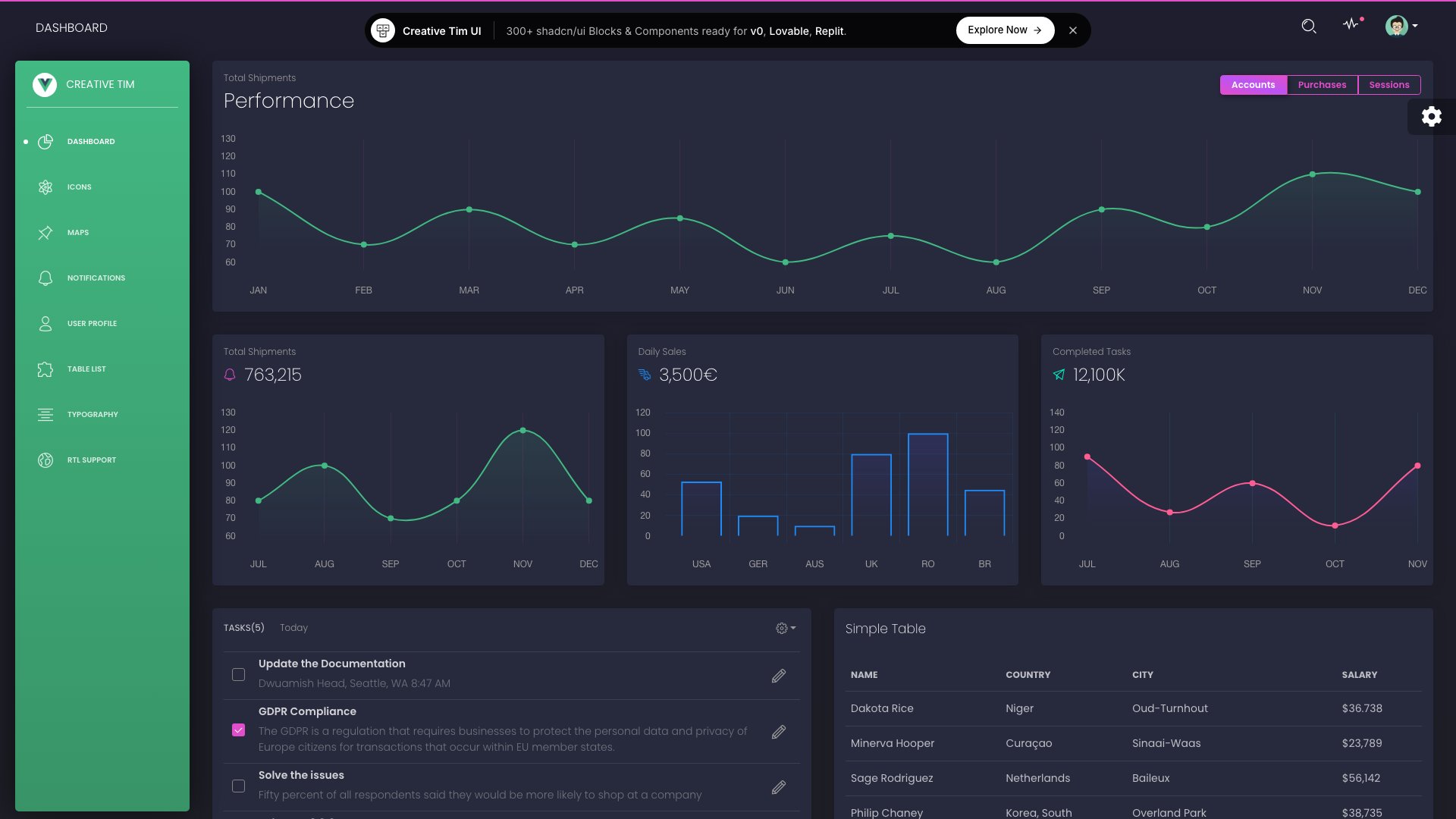
Task: Mark the Solve the issues task complete
Action: pos(238,786)
